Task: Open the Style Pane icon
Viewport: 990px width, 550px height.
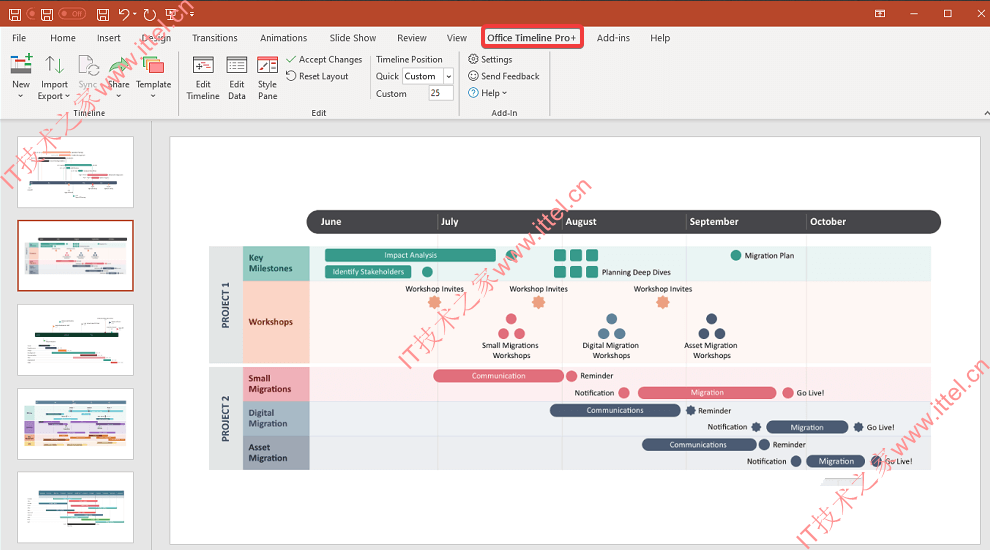Action: (x=268, y=64)
